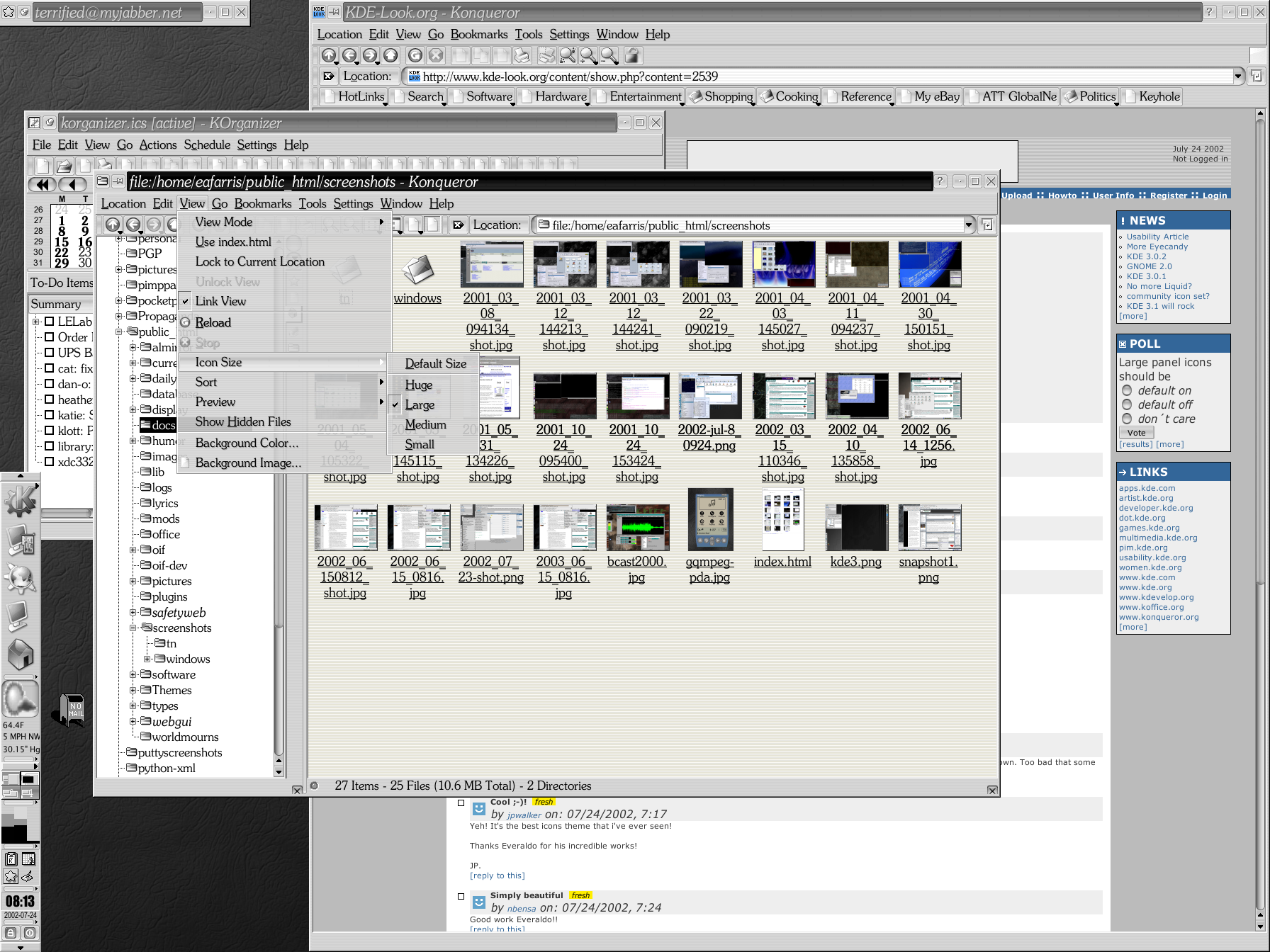Viewport: 1270px width, 952px height.
Task: Open KDE-Look location history dropdown arrow
Action: (x=1237, y=76)
